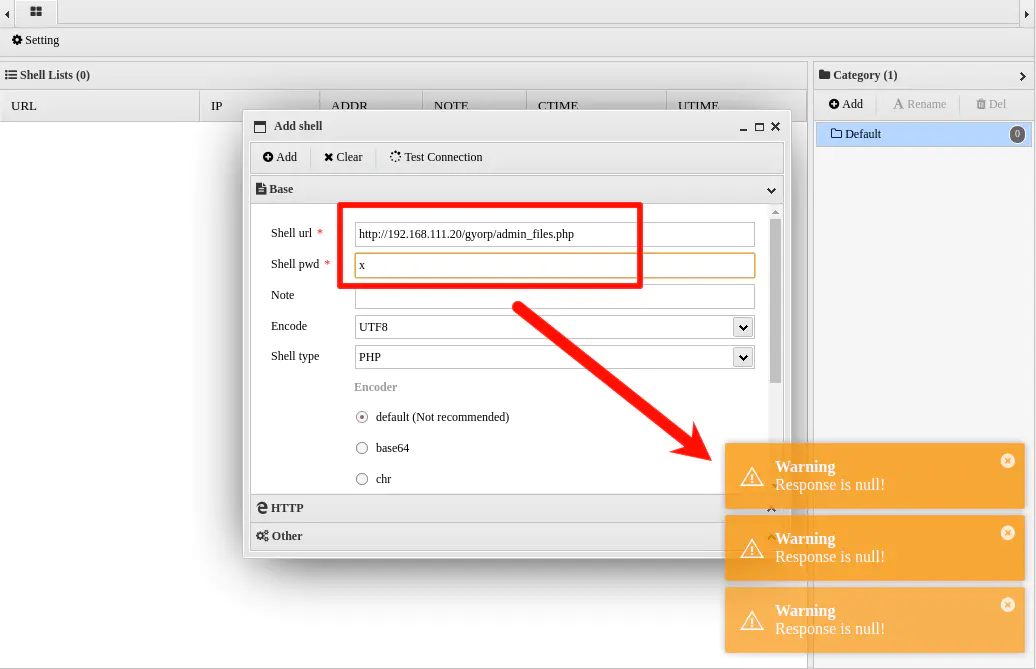Choose the base64 encoder option

point(362,448)
